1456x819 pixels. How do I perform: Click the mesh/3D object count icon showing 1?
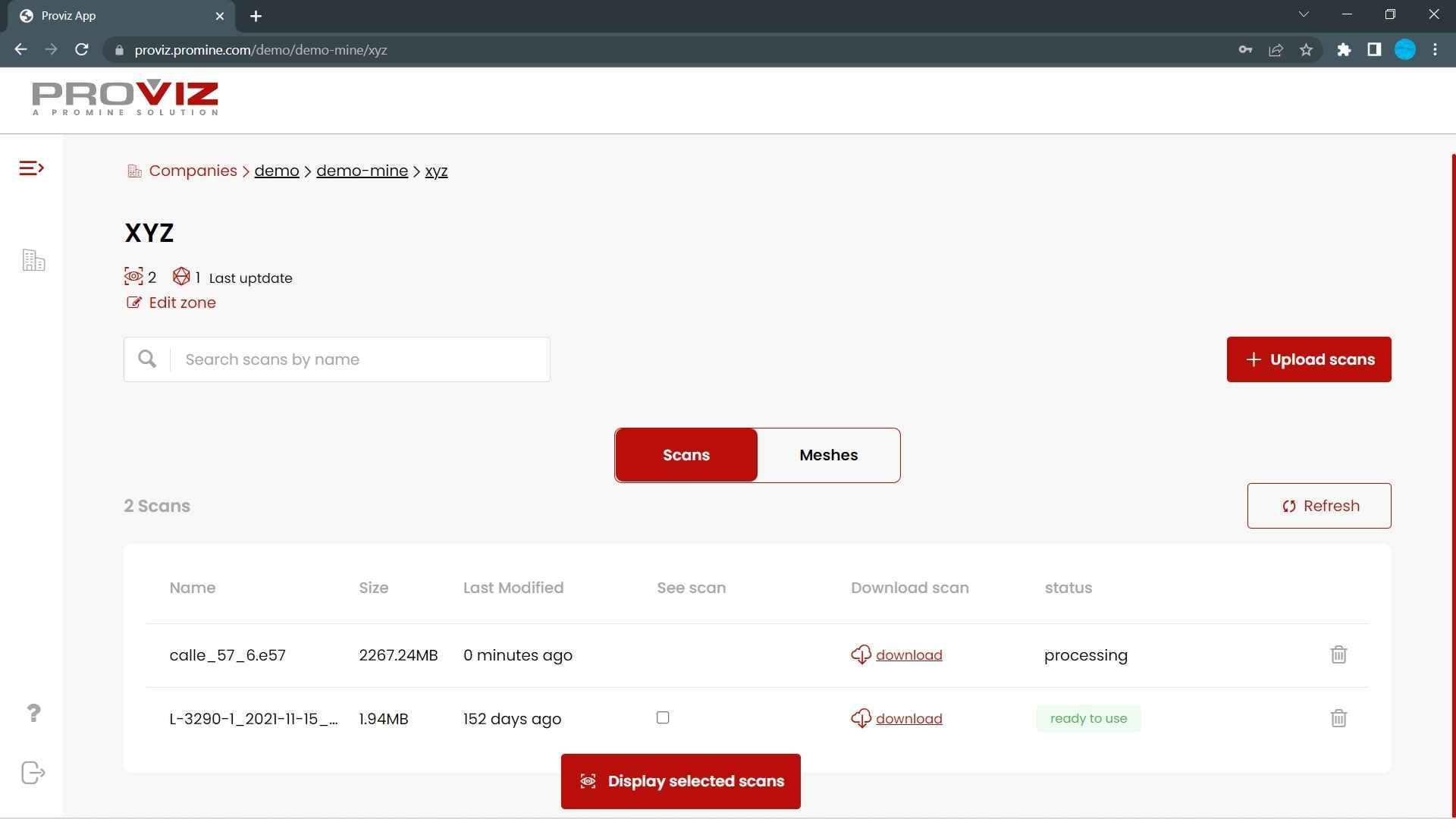pos(180,277)
